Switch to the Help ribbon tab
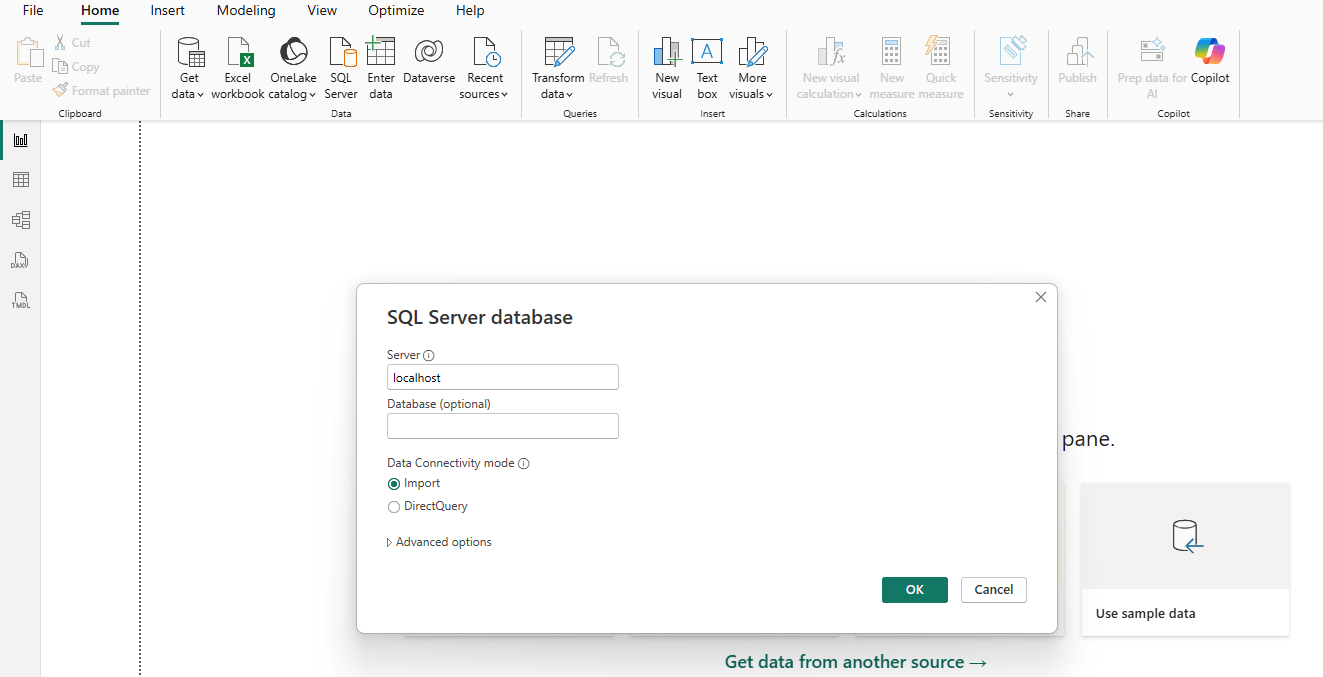Screen dimensions: 1323x677 (470, 11)
